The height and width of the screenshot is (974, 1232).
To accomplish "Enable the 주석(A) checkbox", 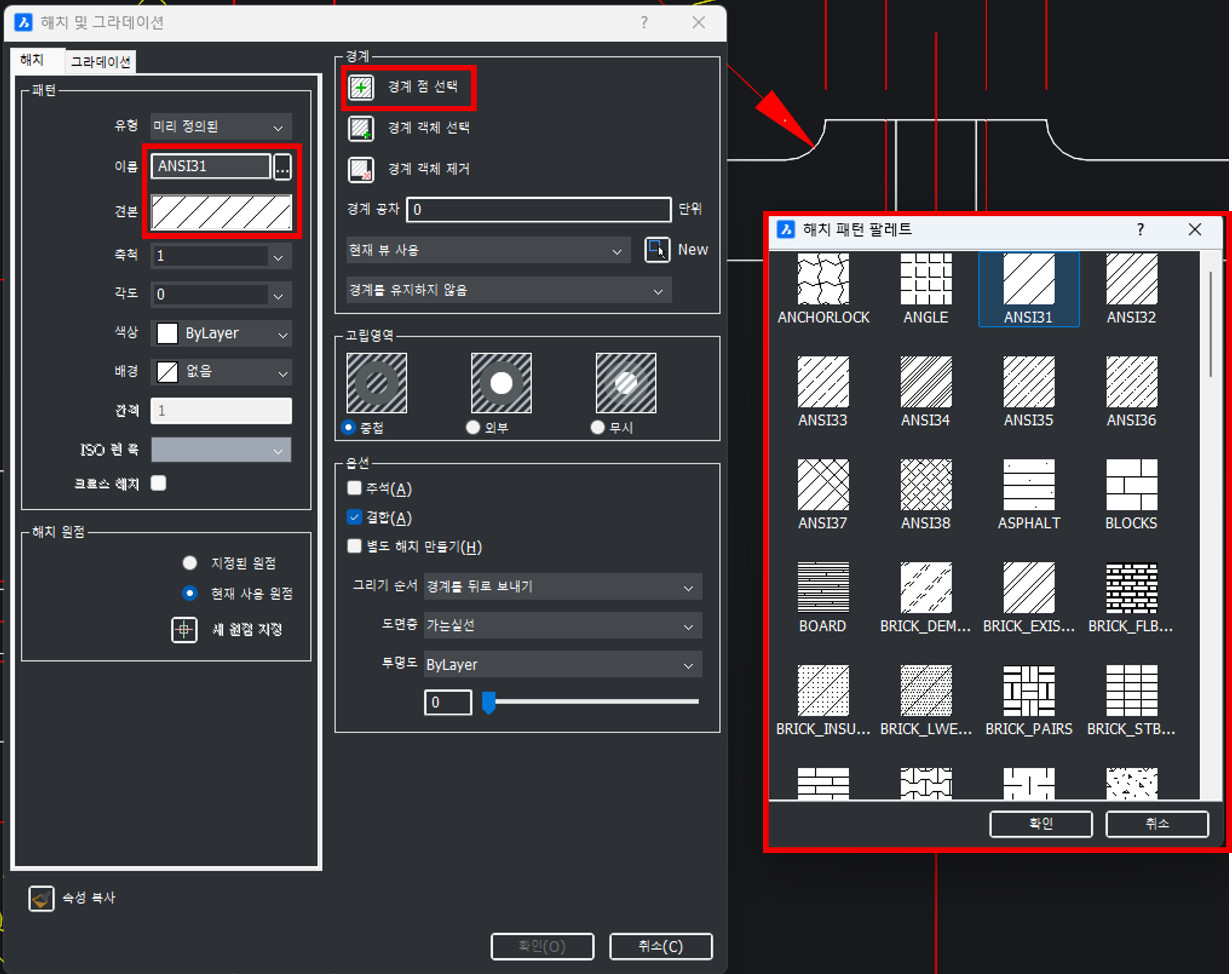I will [354, 488].
